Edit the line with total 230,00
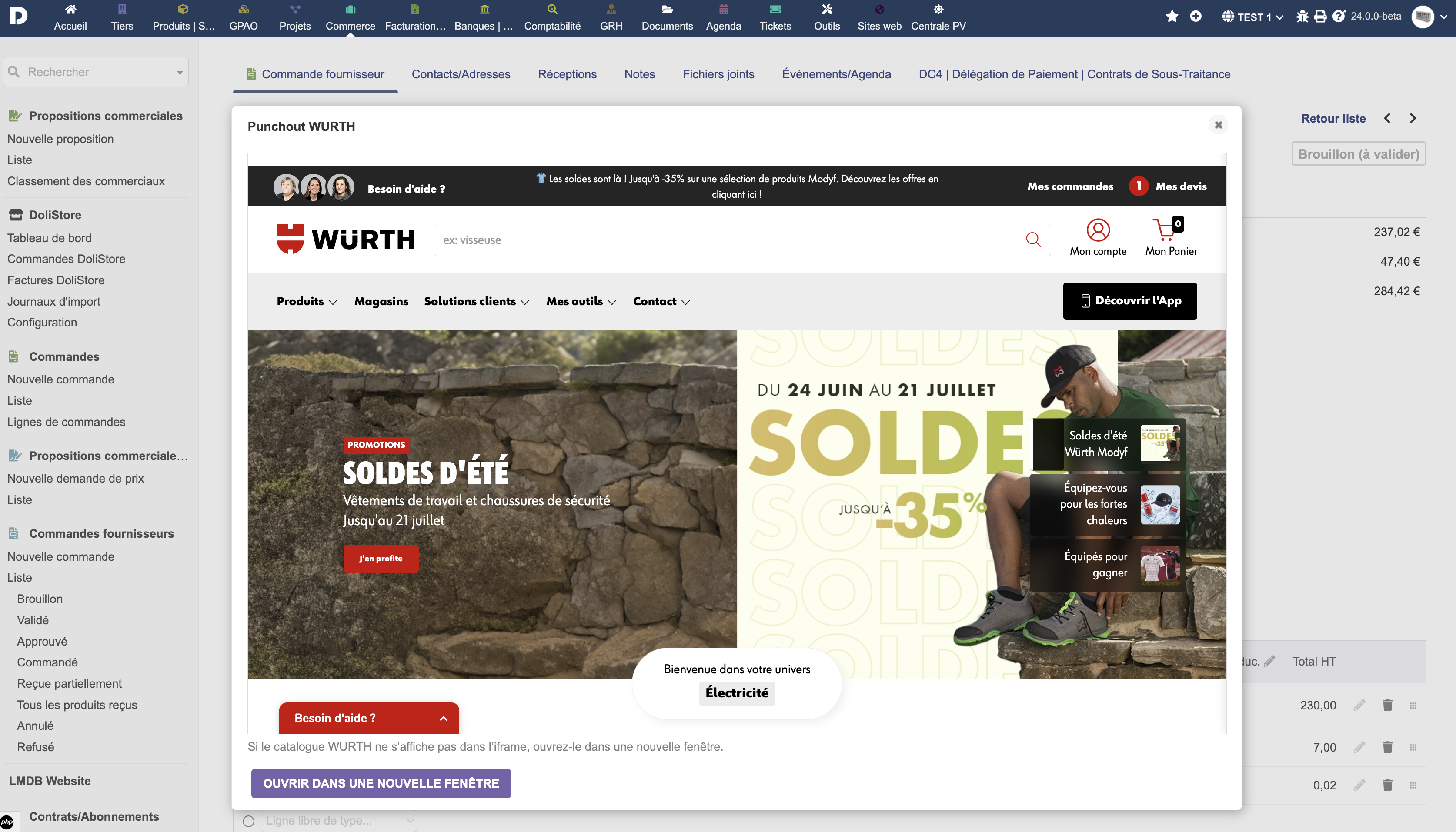Screen dimensions: 1456x832 click(1359, 705)
